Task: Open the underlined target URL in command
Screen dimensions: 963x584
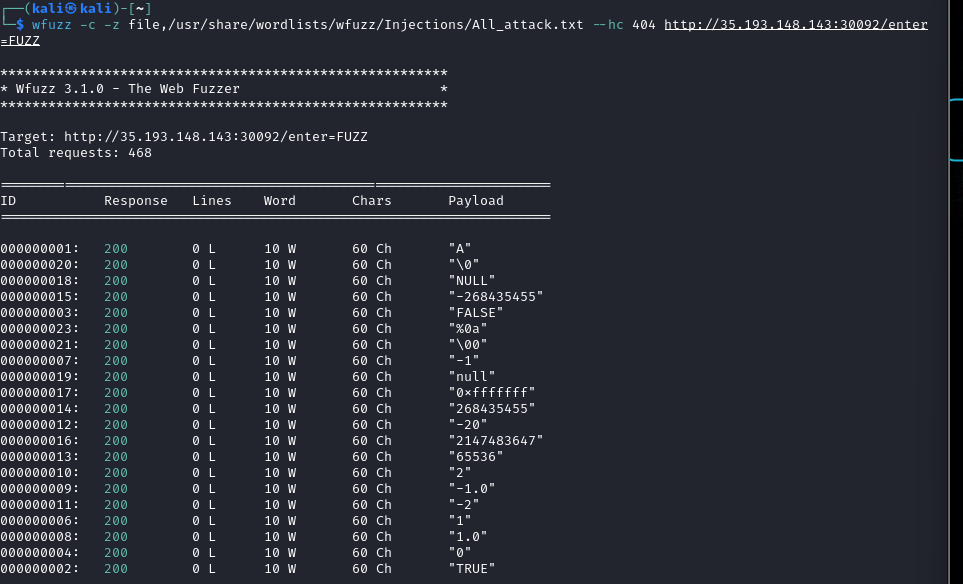Action: point(796,25)
